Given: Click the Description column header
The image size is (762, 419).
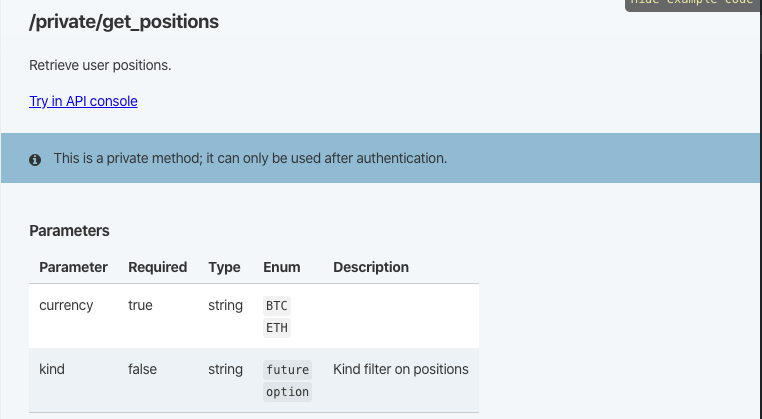Looking at the screenshot, I should pos(370,267).
